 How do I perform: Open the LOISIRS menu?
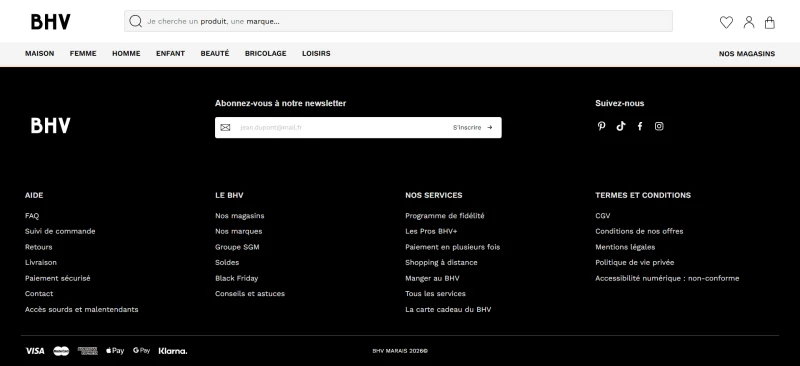(x=316, y=54)
